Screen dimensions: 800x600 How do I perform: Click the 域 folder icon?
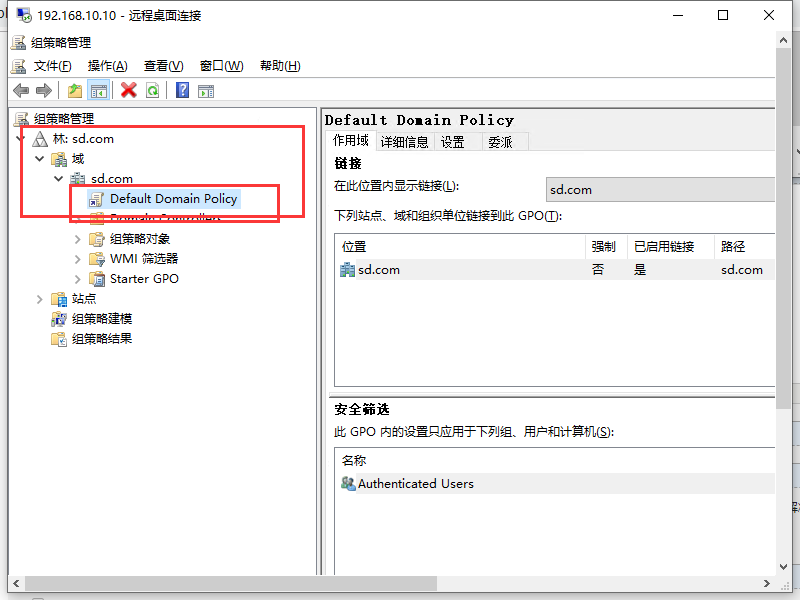pos(59,159)
